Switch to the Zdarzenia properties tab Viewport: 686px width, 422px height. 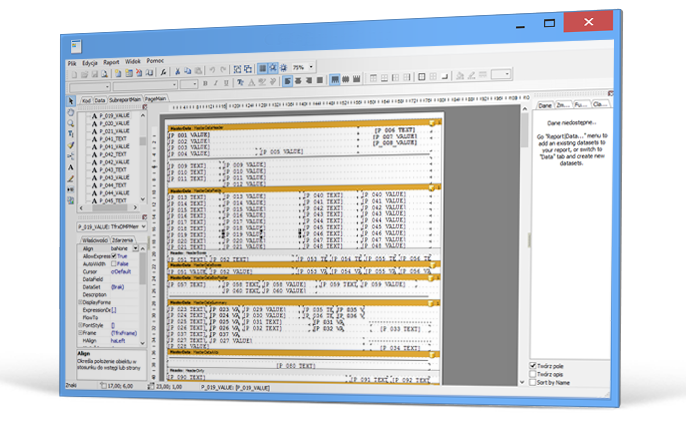tap(125, 240)
